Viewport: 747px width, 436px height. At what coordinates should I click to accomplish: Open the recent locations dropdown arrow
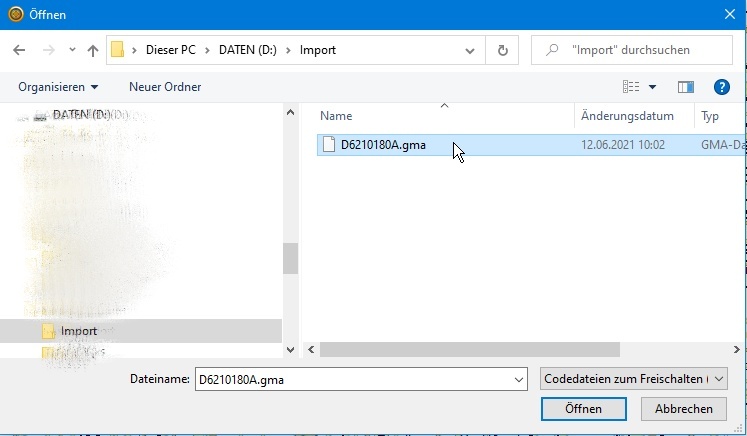coord(71,50)
